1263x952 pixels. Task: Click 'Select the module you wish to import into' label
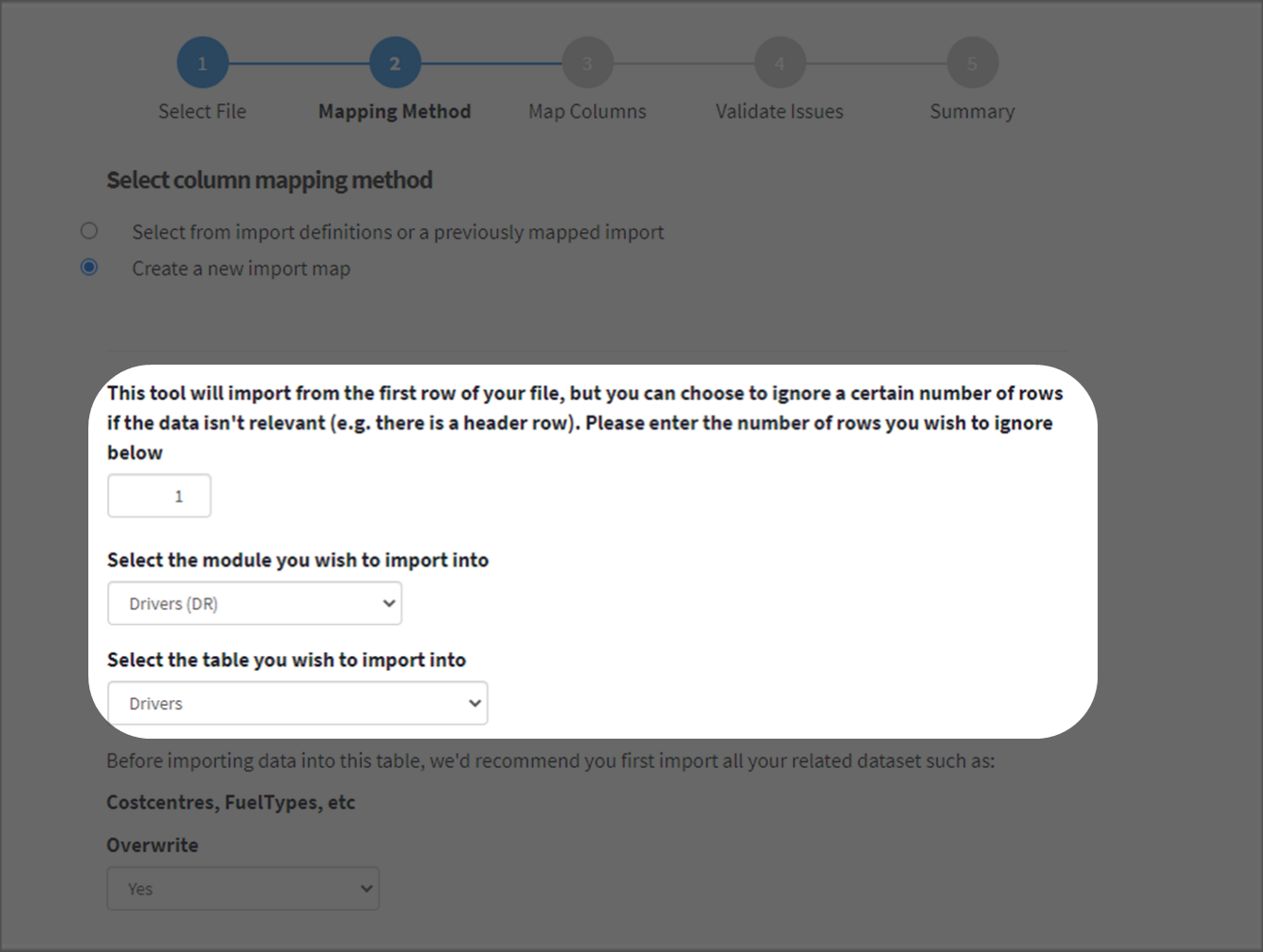[x=298, y=560]
